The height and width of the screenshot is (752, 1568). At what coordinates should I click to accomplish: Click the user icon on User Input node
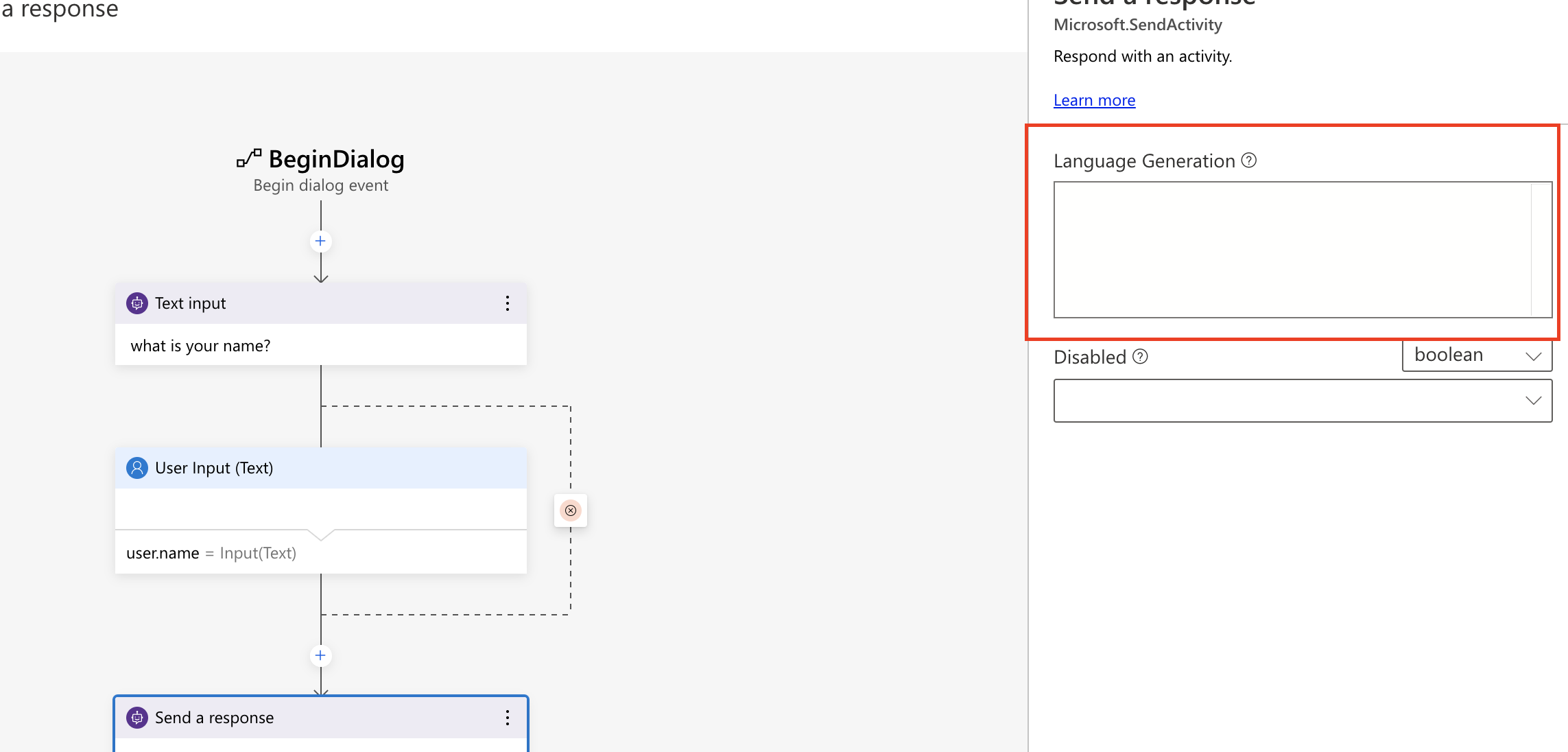click(x=137, y=468)
